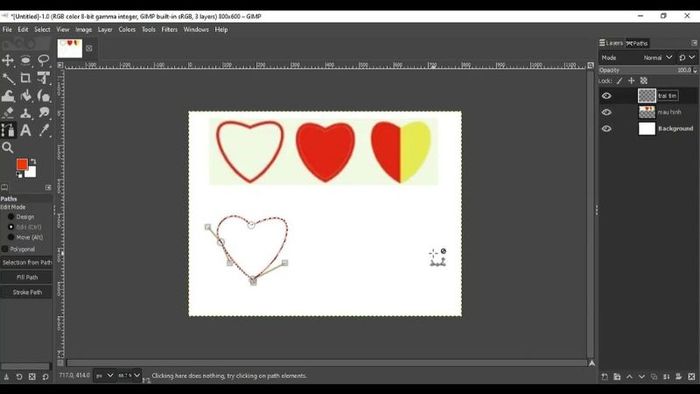Close the image tab with X icon
This screenshot has width=700, height=394.
[x=89, y=48]
